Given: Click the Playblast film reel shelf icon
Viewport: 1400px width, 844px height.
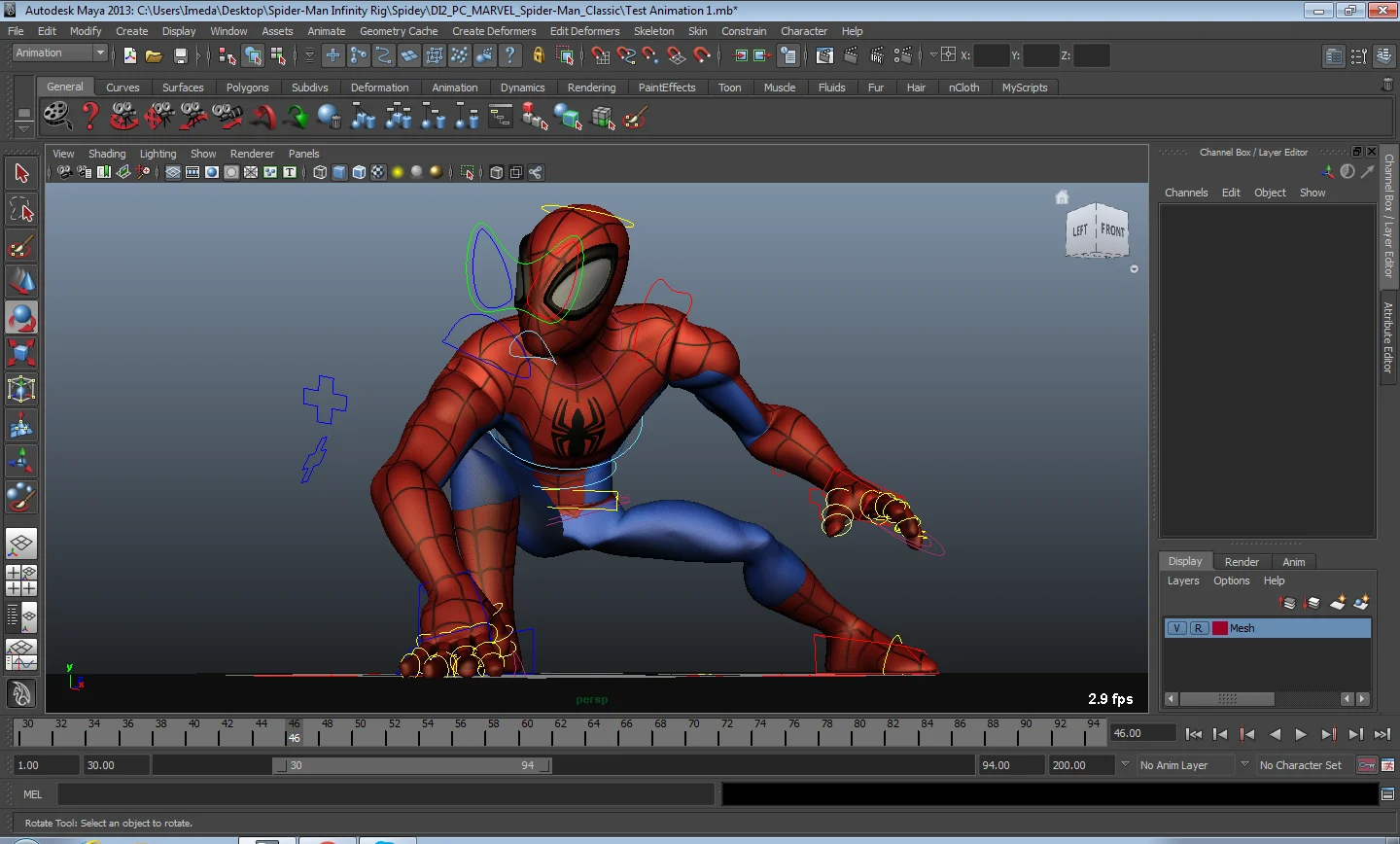Looking at the screenshot, I should (x=57, y=117).
